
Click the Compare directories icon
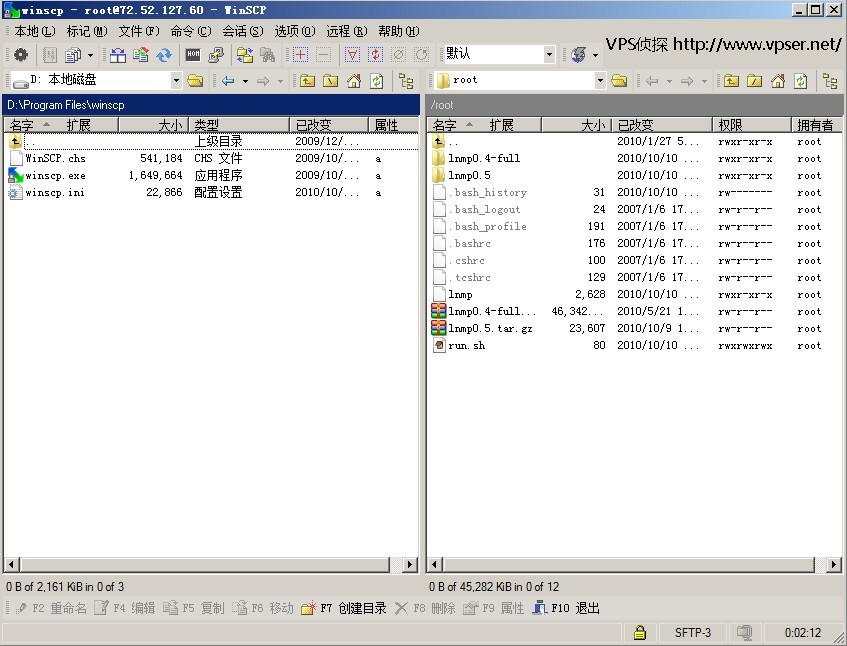118,55
